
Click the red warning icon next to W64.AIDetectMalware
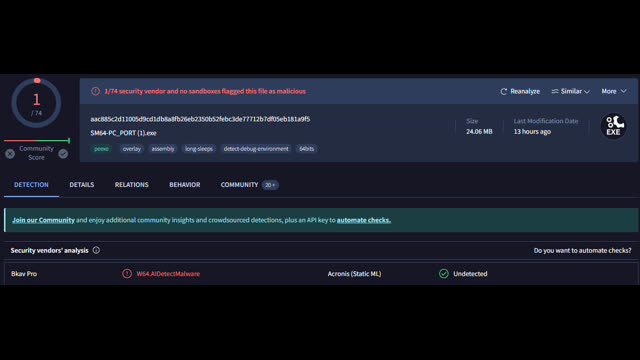(x=127, y=273)
